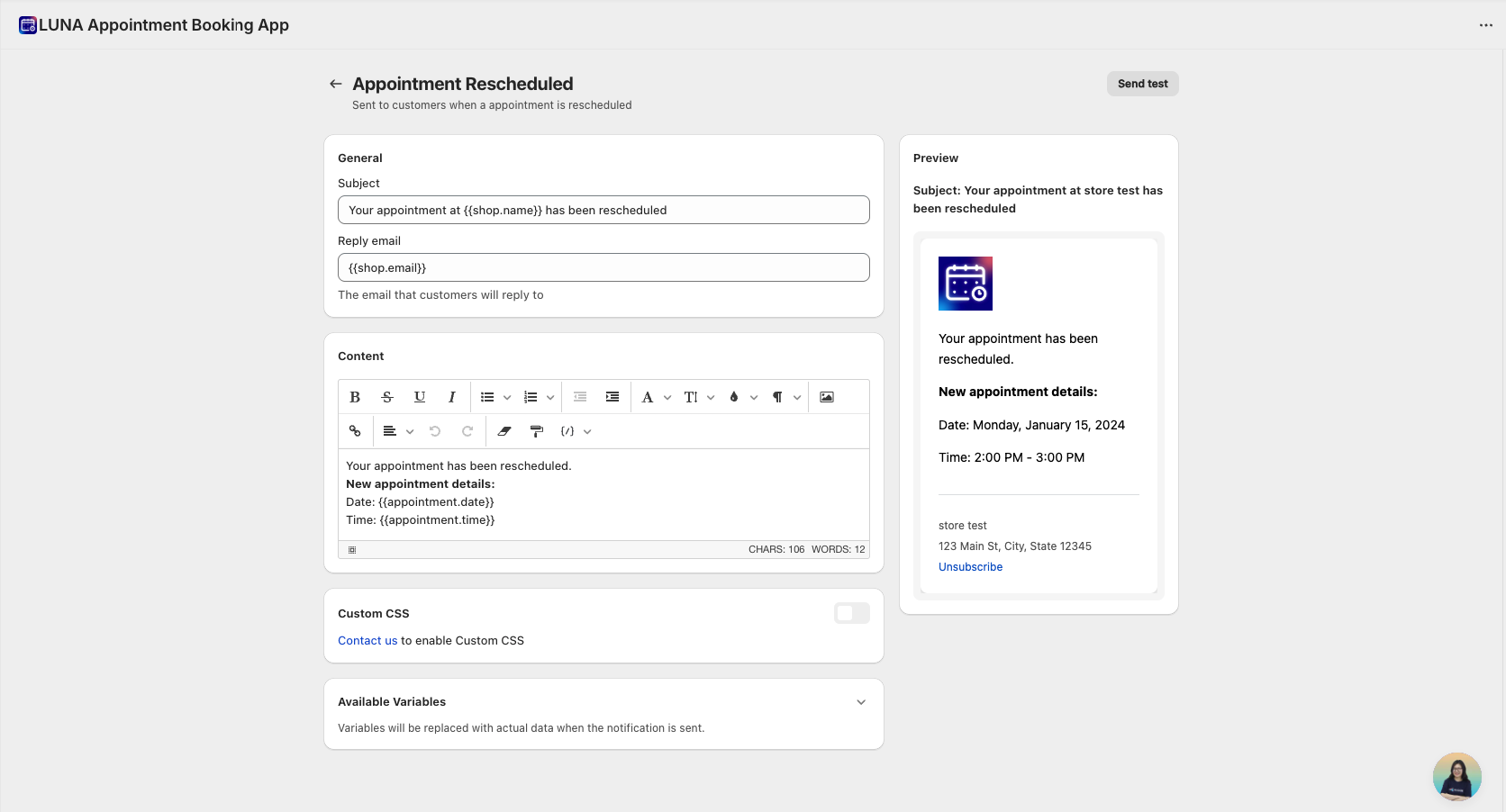Open the insert variable code dropdown

point(576,431)
